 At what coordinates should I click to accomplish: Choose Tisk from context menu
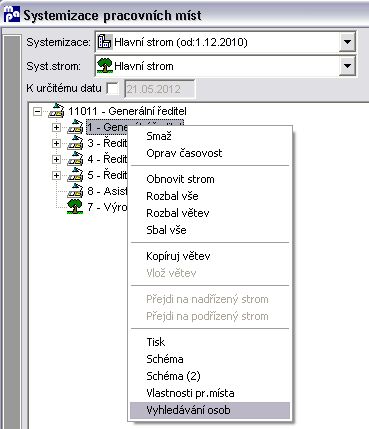(210, 342)
